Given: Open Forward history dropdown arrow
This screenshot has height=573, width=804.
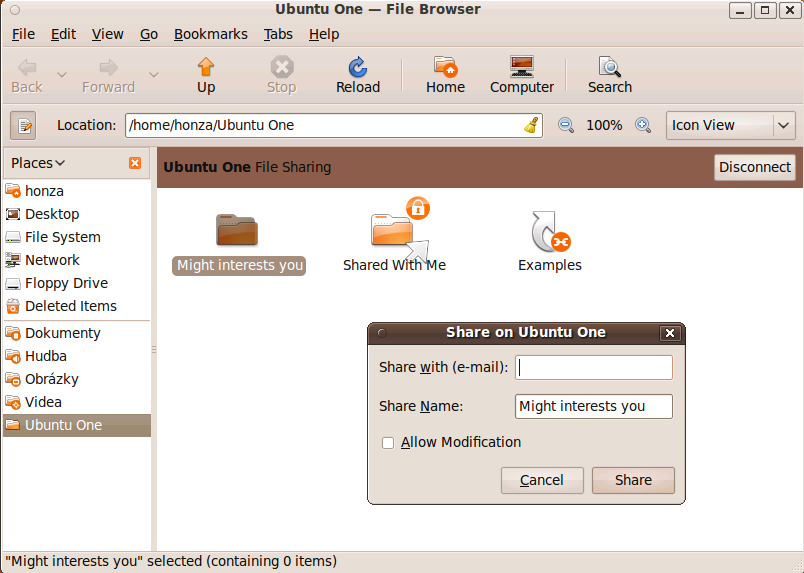Looking at the screenshot, I should 153,75.
